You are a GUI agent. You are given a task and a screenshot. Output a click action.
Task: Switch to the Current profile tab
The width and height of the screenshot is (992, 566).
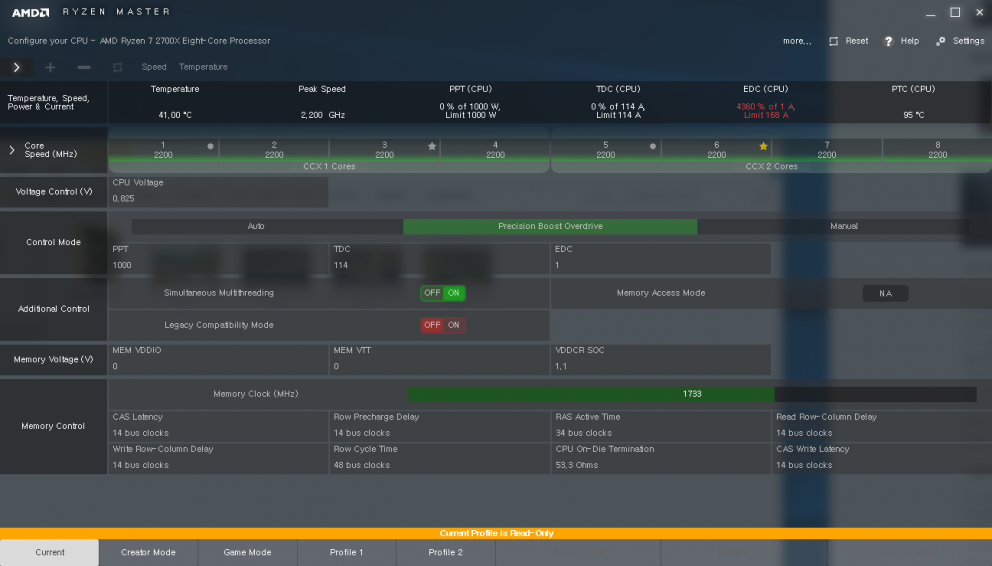point(49,552)
